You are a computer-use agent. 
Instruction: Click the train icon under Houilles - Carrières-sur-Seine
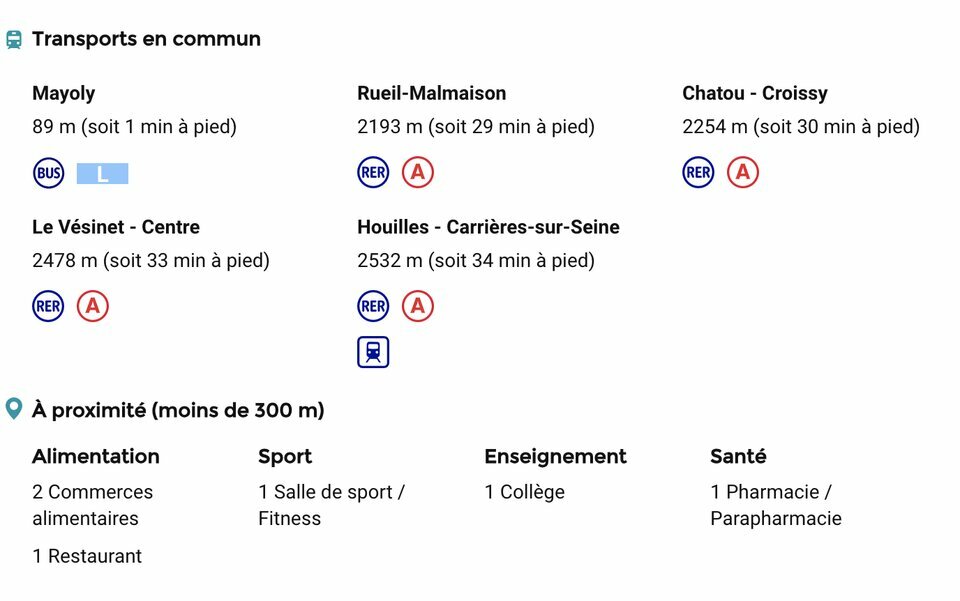pyautogui.click(x=373, y=352)
